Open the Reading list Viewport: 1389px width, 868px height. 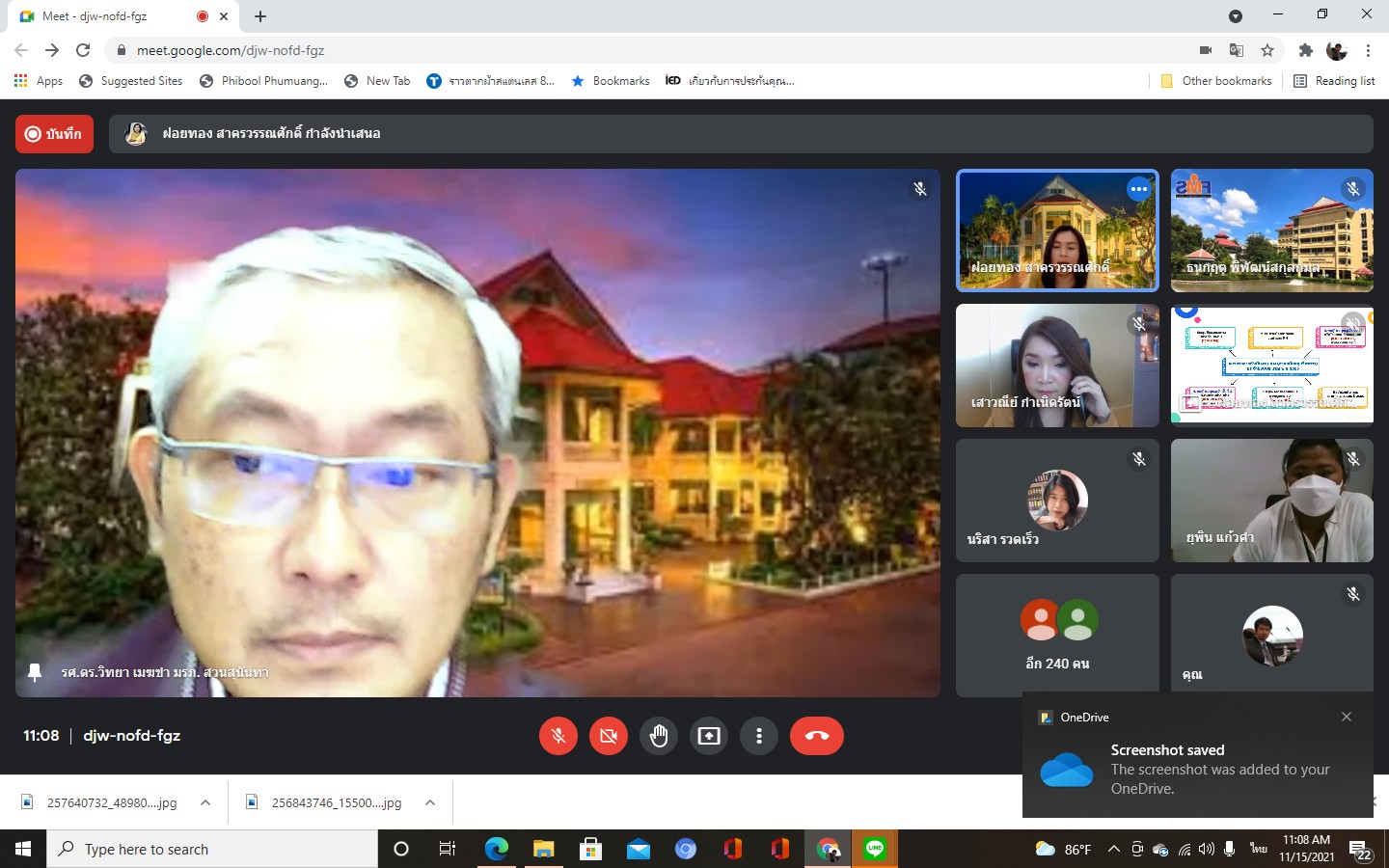pyautogui.click(x=1334, y=81)
